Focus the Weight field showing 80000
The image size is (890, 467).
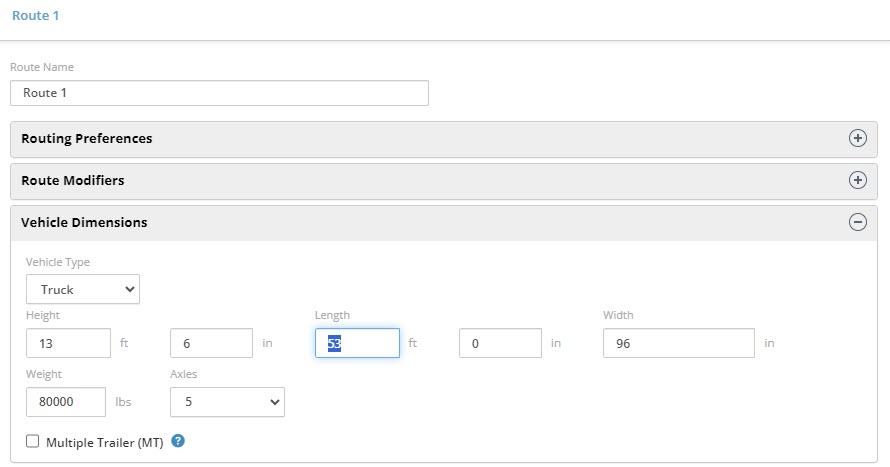click(65, 402)
